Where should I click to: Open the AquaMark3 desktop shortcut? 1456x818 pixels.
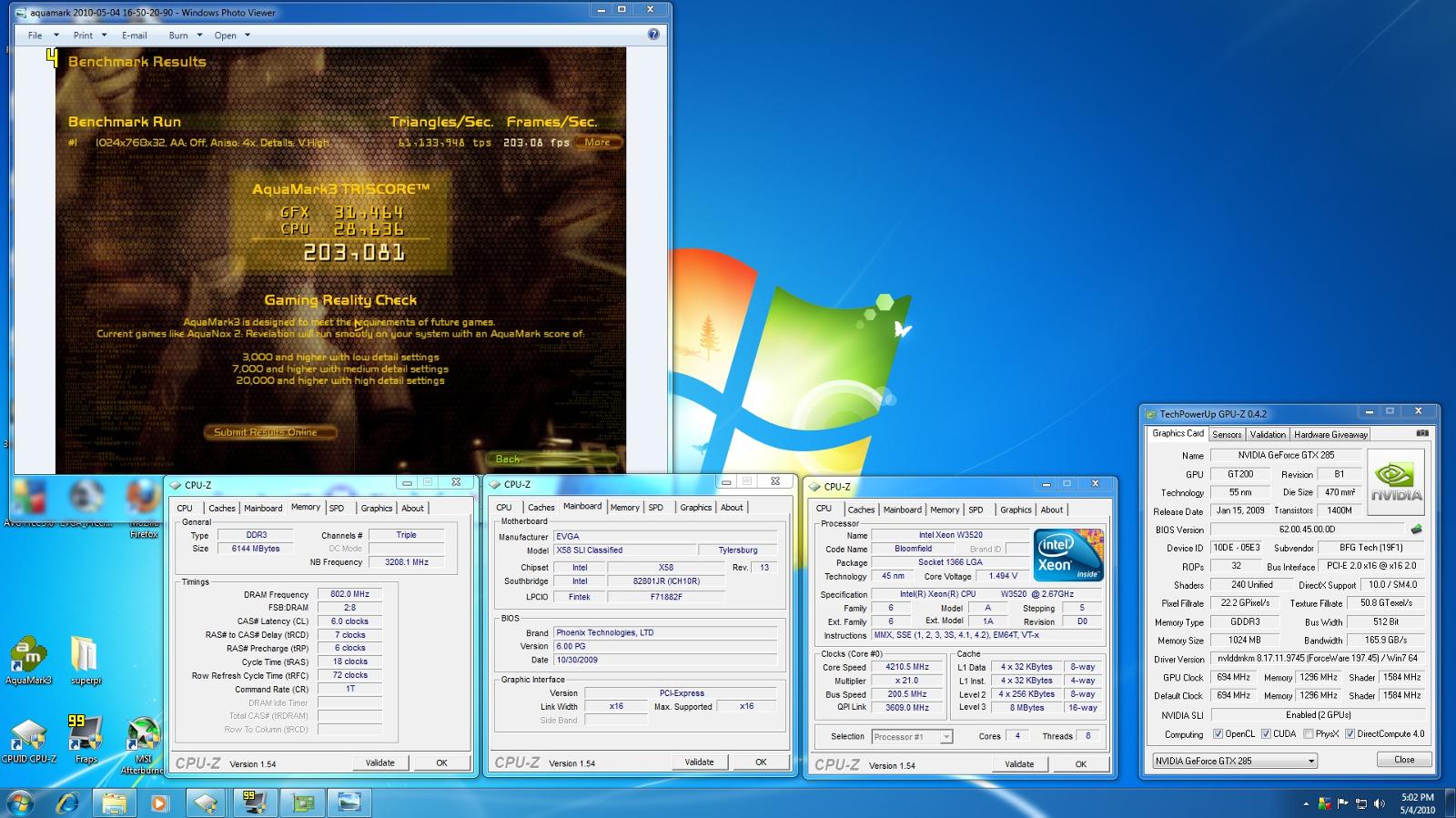(x=28, y=661)
